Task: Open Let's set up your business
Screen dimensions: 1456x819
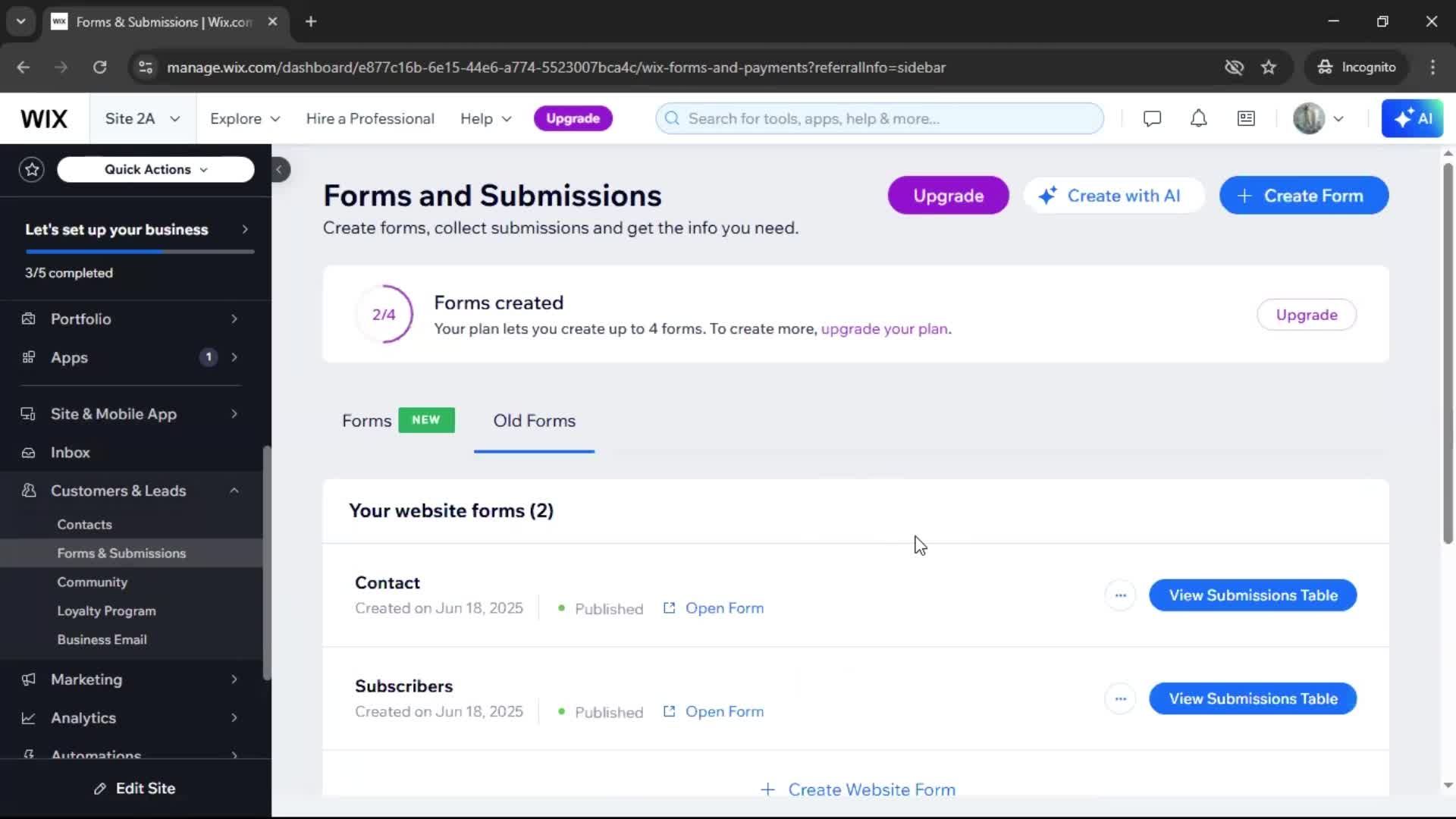Action: 136,229
